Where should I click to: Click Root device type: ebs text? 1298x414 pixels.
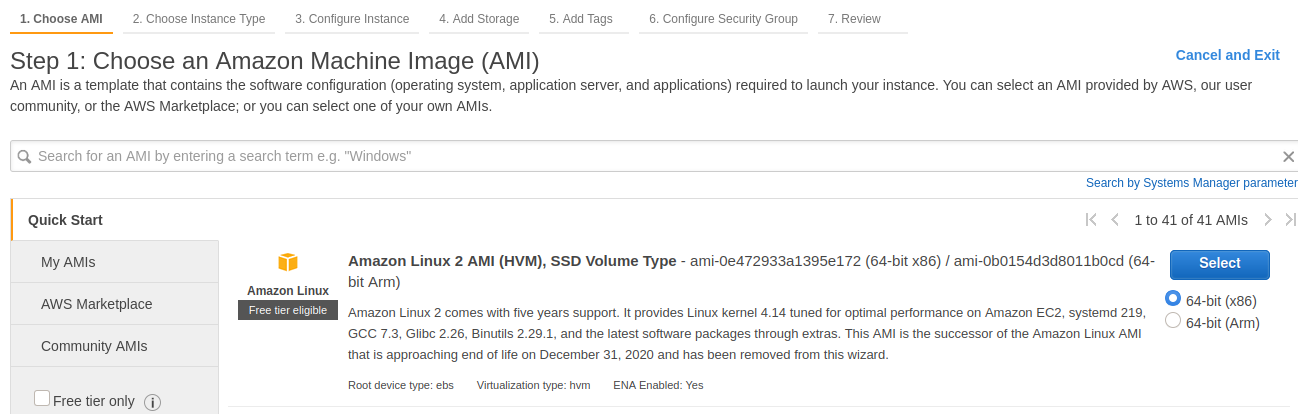pyautogui.click(x=401, y=385)
